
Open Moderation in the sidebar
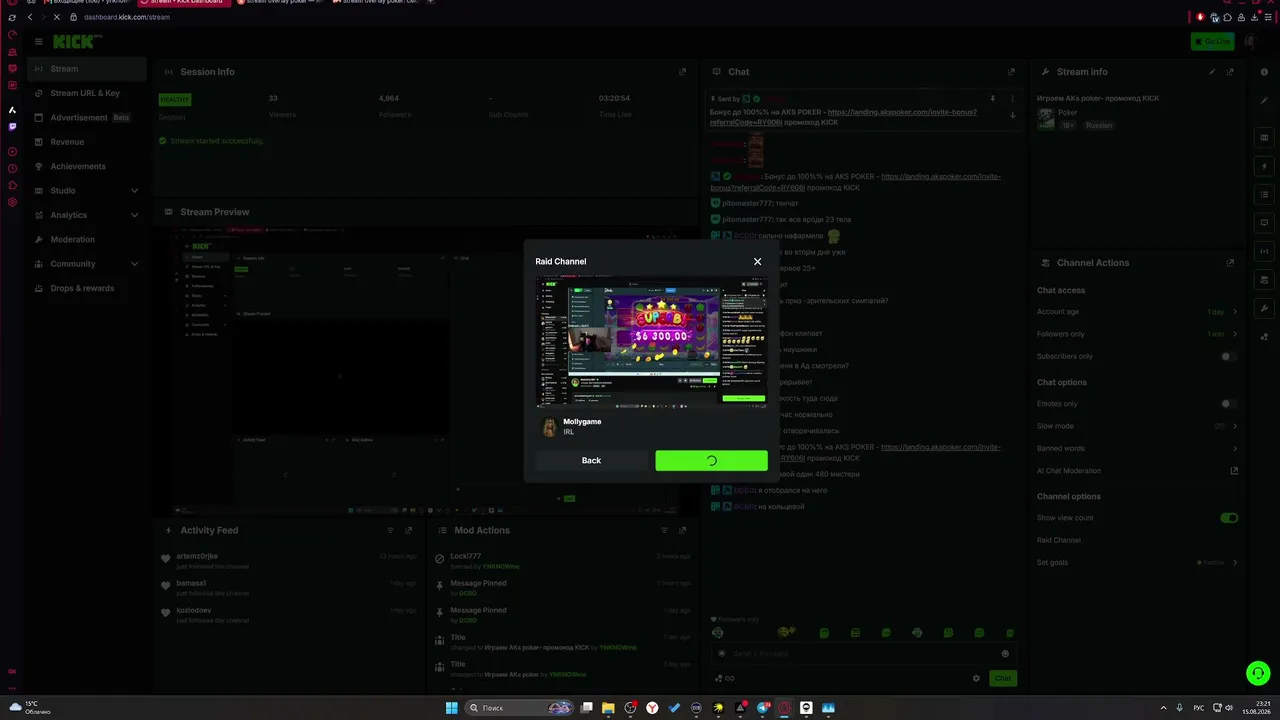pyautogui.click(x=87, y=240)
